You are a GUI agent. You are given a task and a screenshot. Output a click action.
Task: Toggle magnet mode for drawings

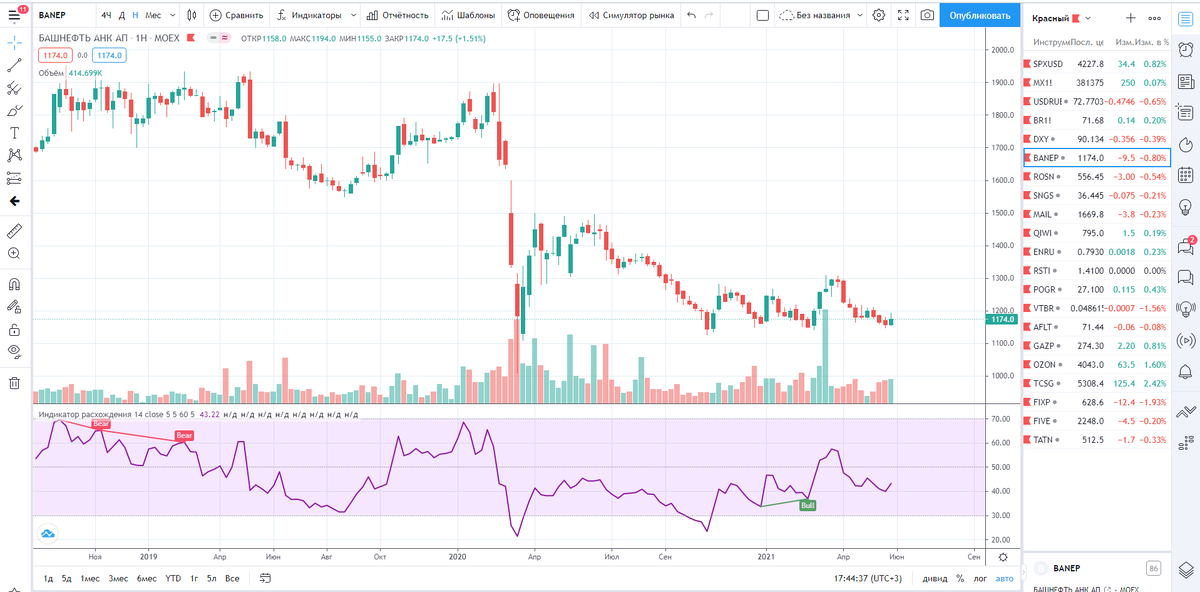click(x=14, y=284)
